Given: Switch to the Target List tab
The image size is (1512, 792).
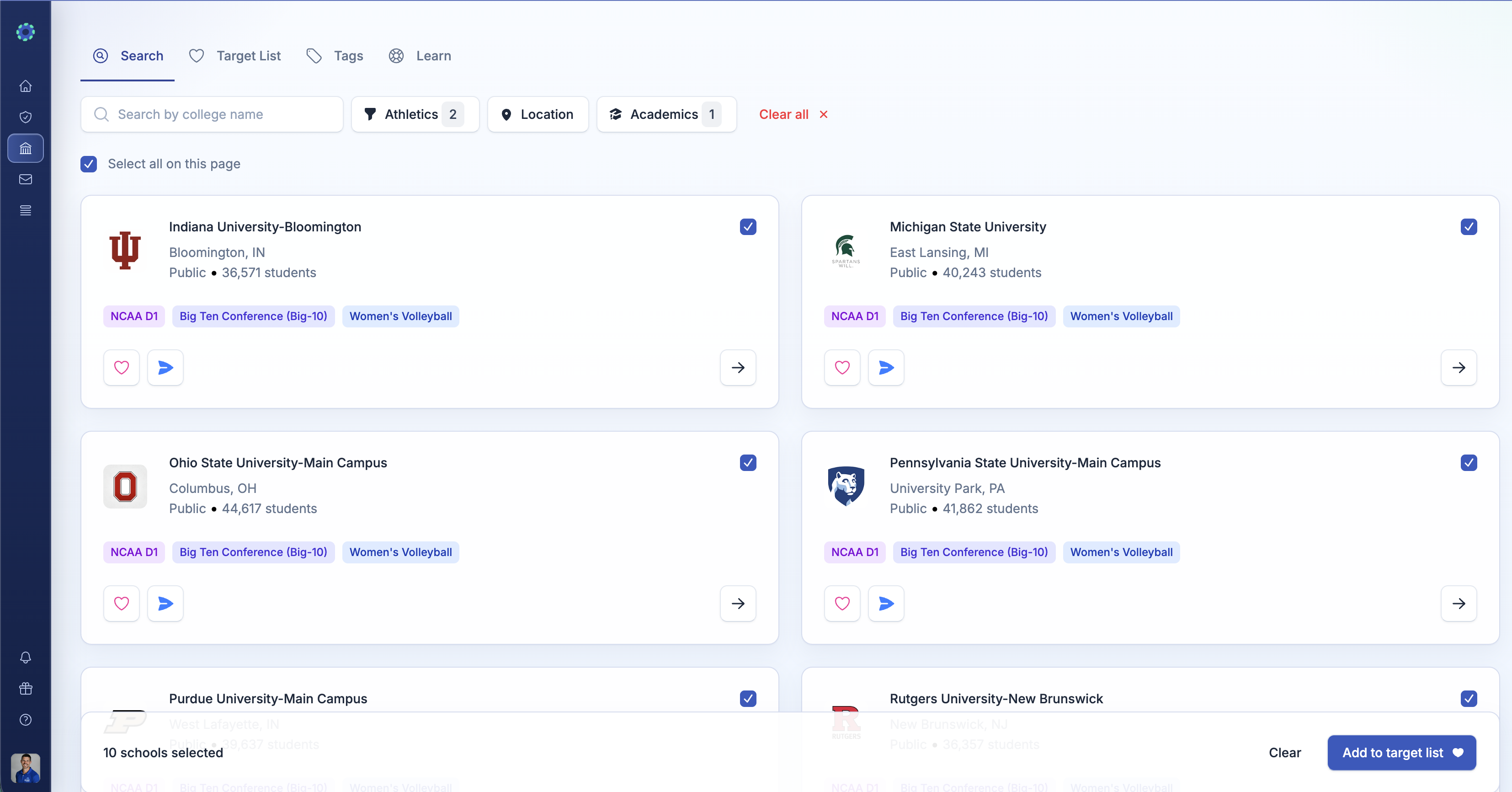Looking at the screenshot, I should (x=235, y=56).
